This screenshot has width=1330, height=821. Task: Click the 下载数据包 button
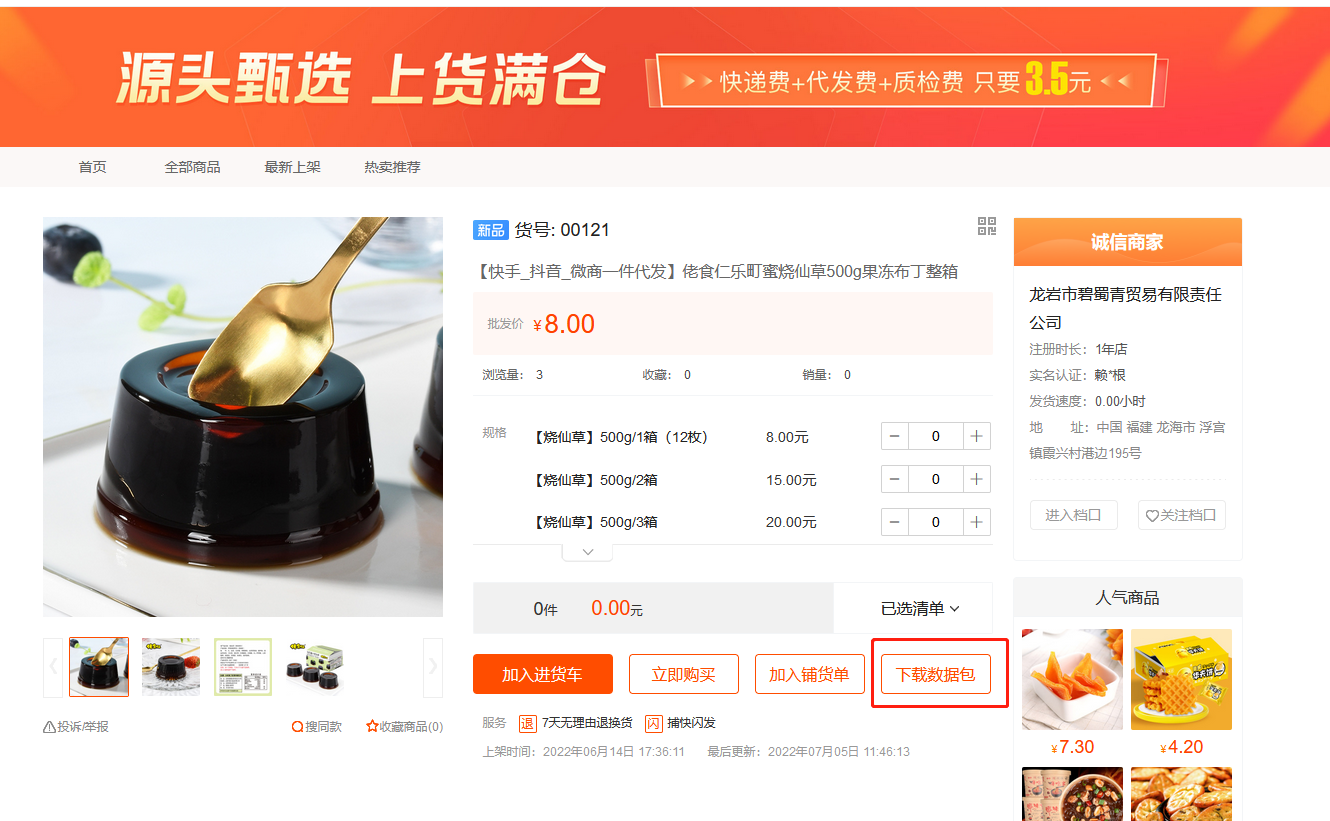[936, 674]
